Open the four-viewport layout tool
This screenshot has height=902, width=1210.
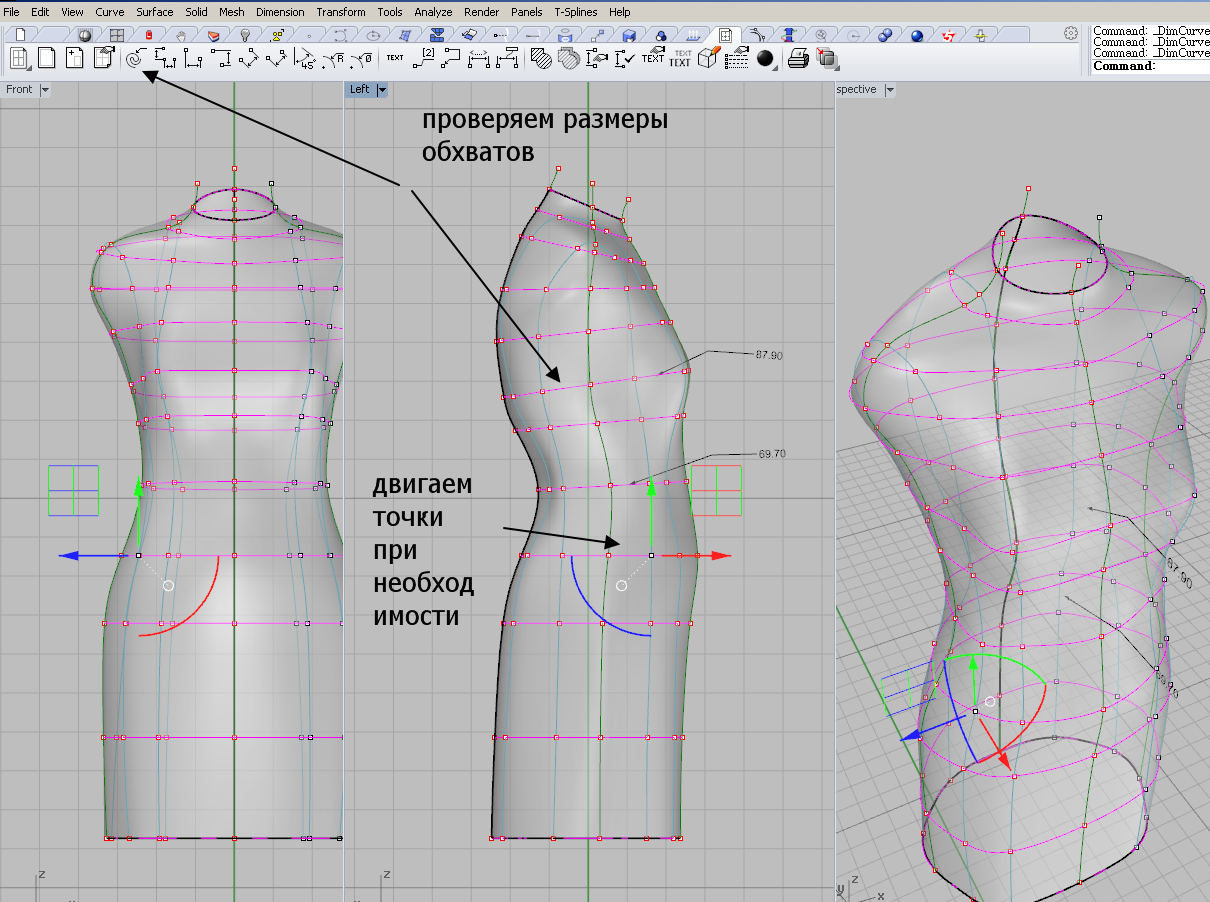[x=19, y=58]
